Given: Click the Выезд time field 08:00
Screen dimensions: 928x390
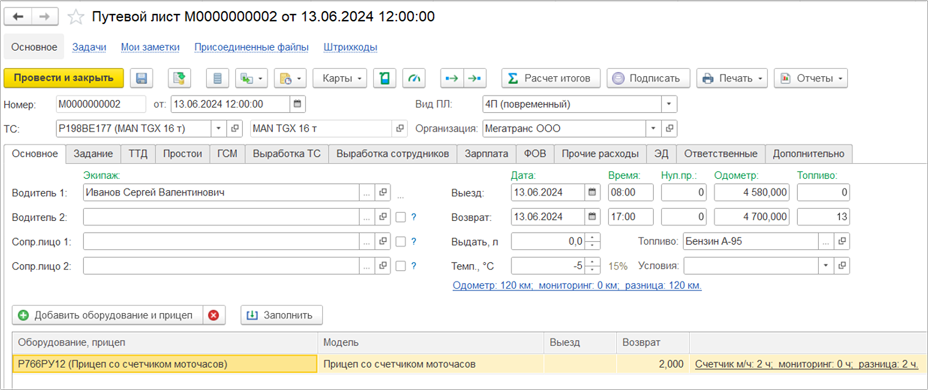Looking at the screenshot, I should 630,193.
